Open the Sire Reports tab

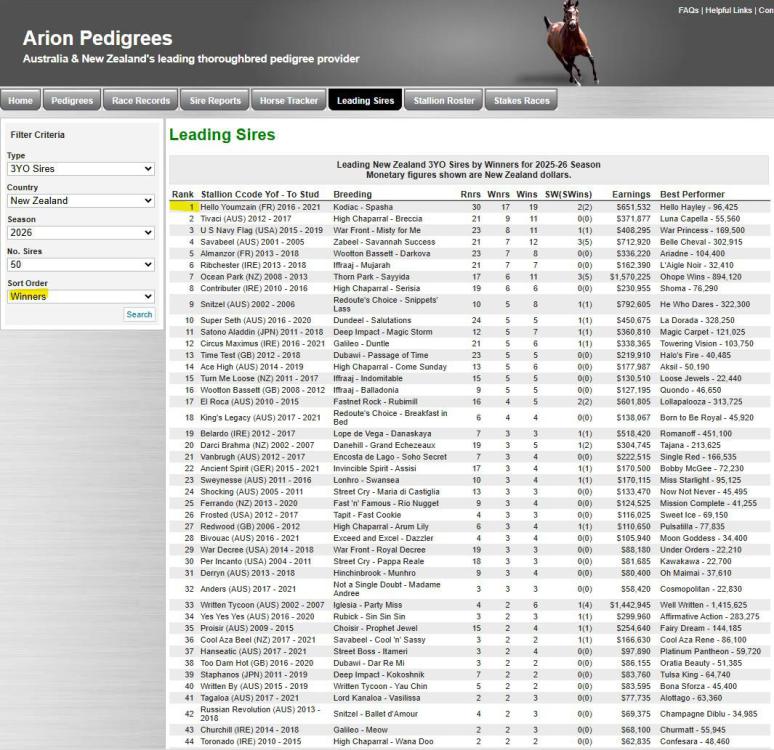click(215, 100)
